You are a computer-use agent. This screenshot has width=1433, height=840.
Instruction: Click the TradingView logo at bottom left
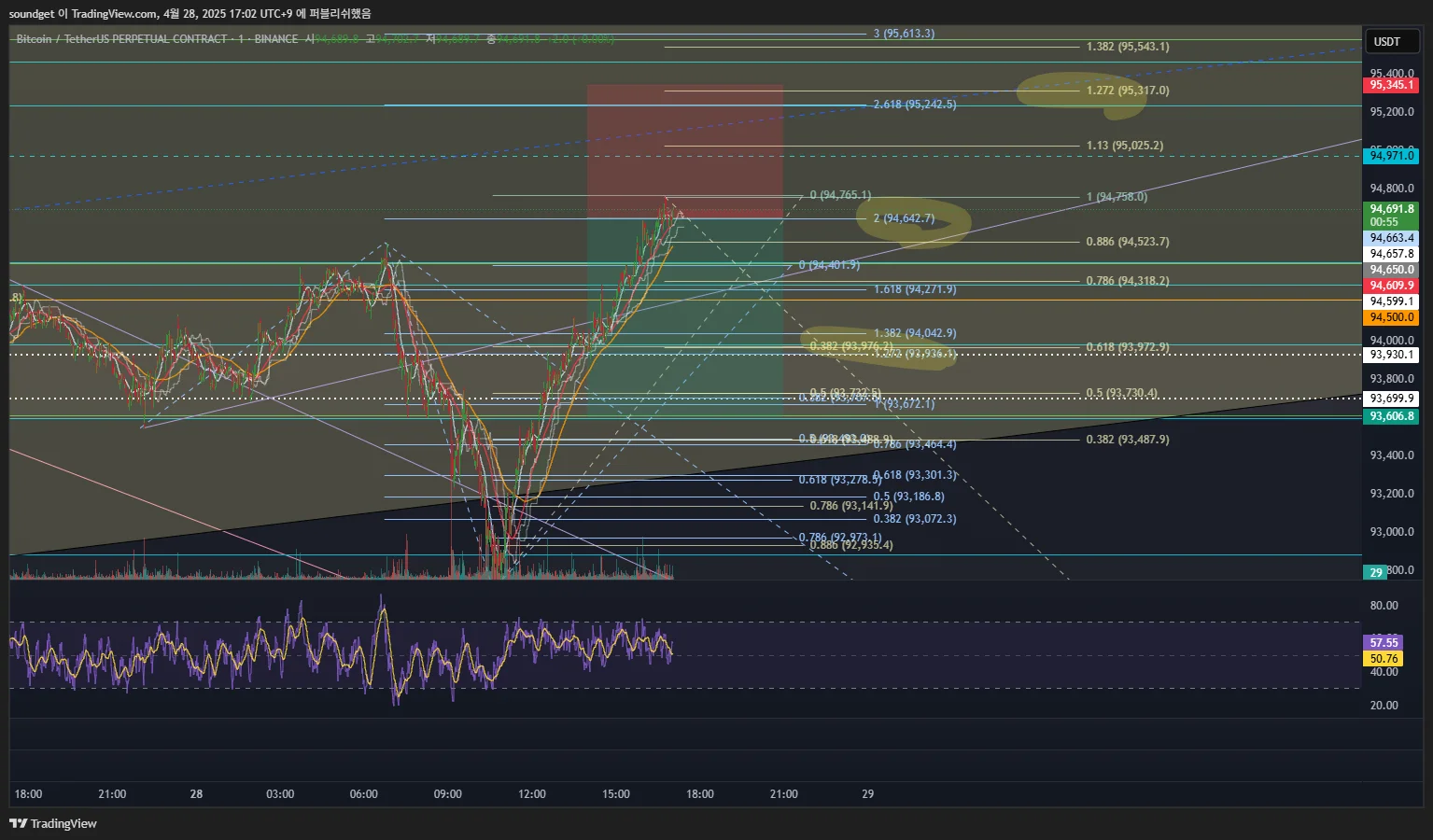tap(53, 823)
